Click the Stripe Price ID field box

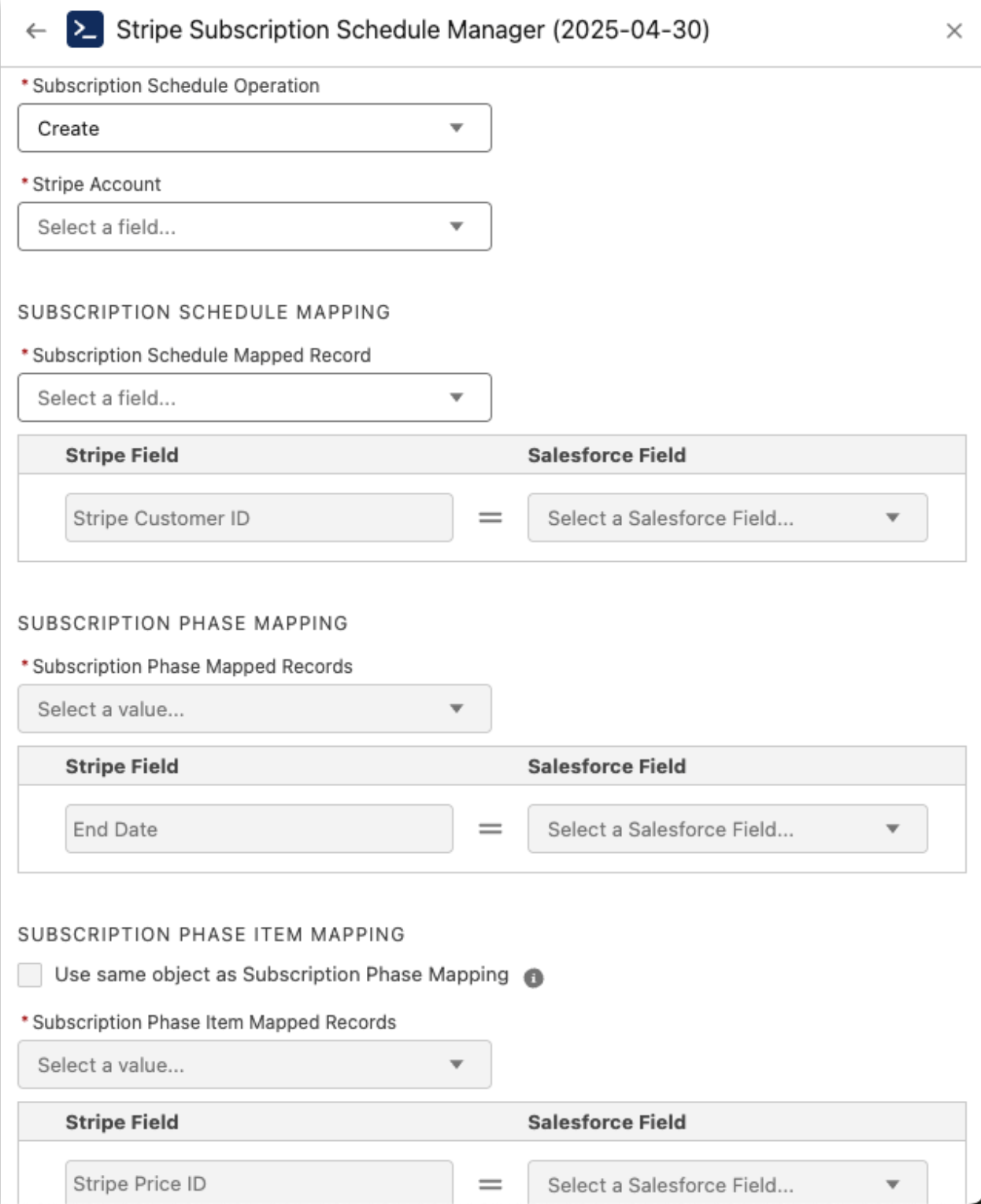click(x=258, y=1184)
